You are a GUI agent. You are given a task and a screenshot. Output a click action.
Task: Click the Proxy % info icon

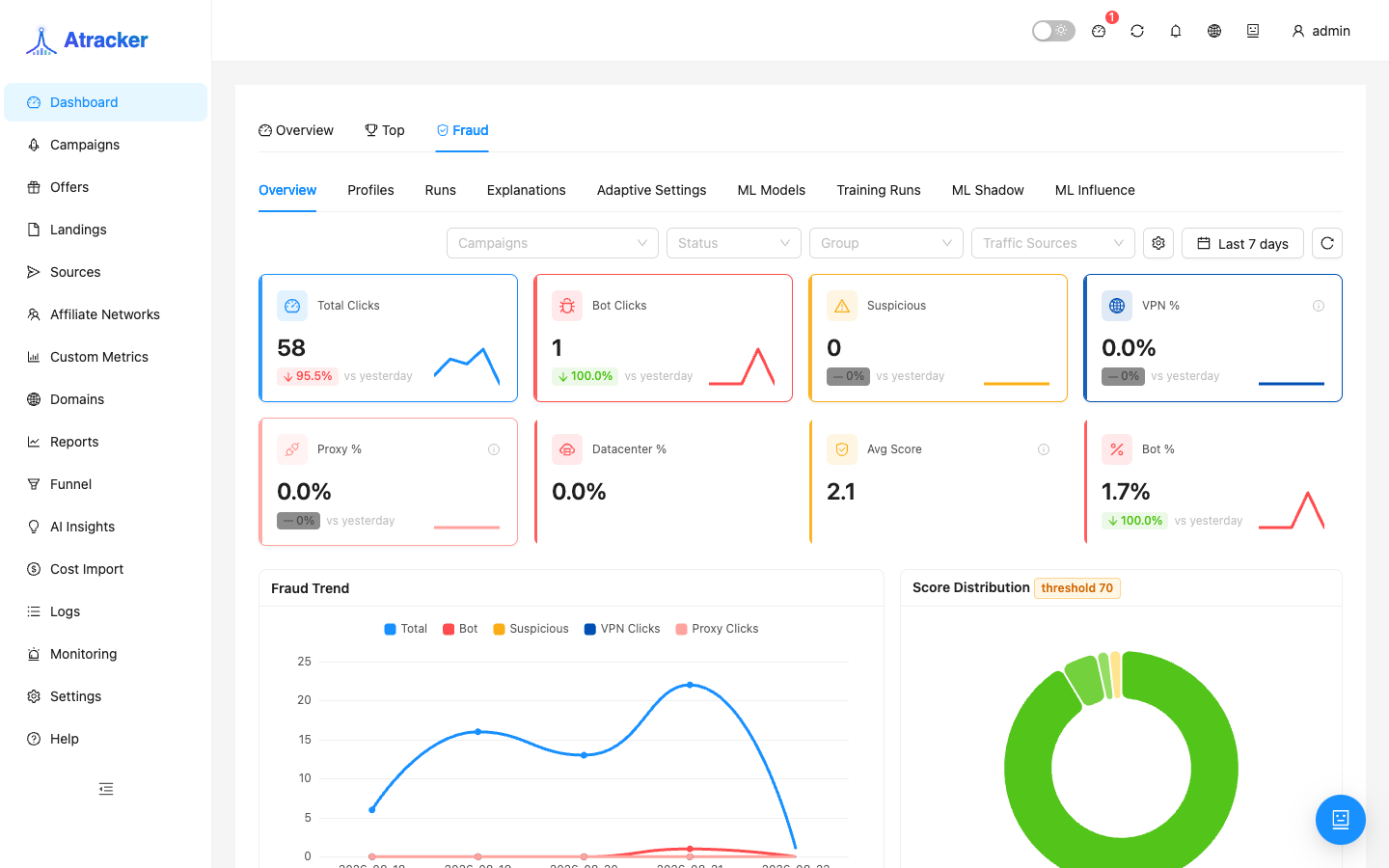tap(494, 449)
